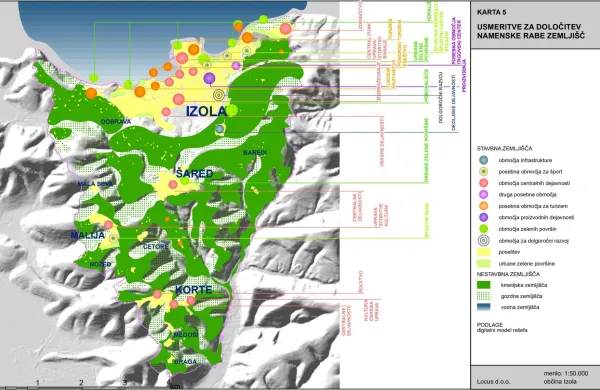Image resolution: width=600 pixels, height=390 pixels.
Task: Click the vodna zemljišča legend label
Action: tap(520, 307)
